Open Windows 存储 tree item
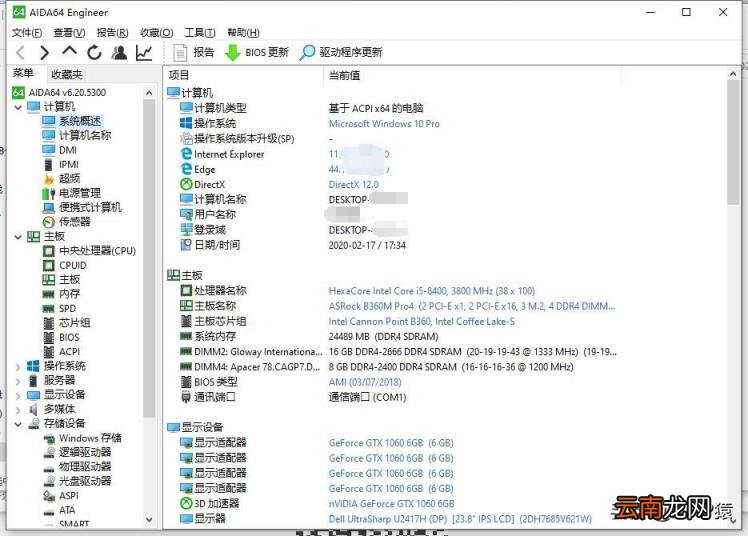The height and width of the screenshot is (536, 748). pyautogui.click(x=82, y=438)
